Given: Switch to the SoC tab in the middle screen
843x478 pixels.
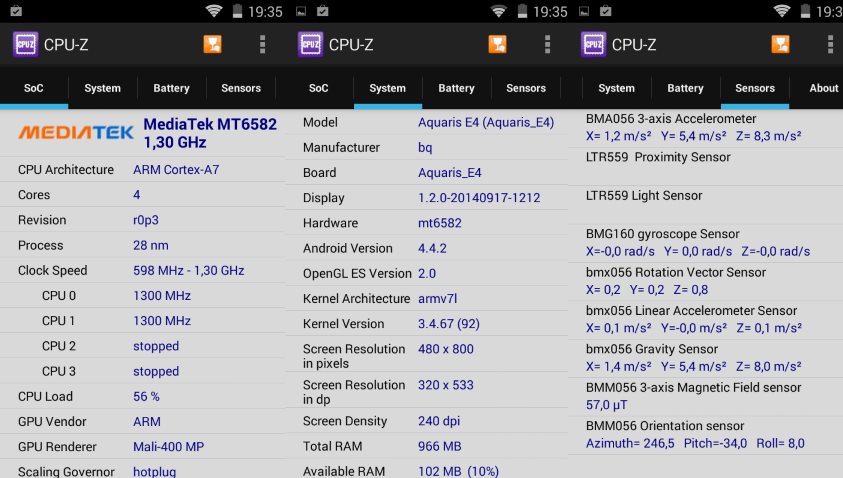Looking at the screenshot, I should pyautogui.click(x=318, y=88).
